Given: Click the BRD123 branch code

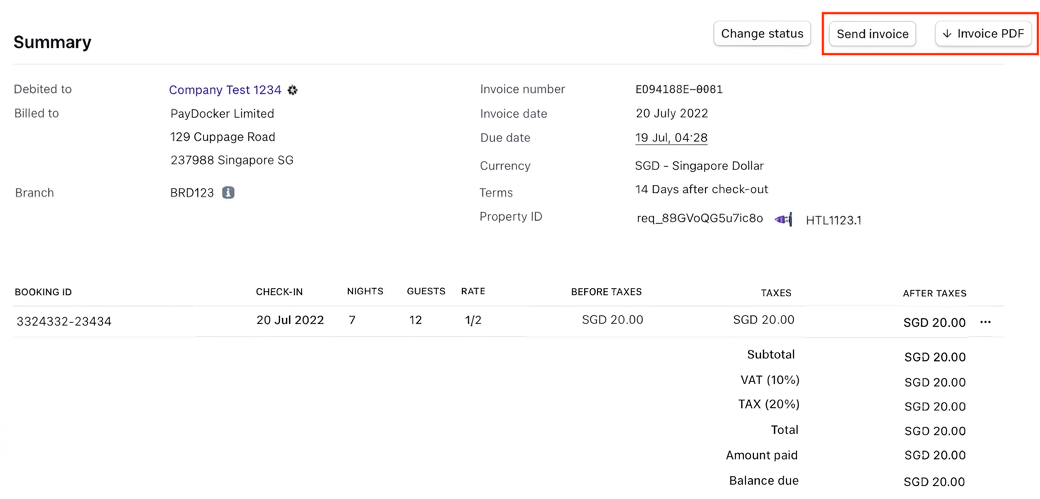Looking at the screenshot, I should [192, 193].
